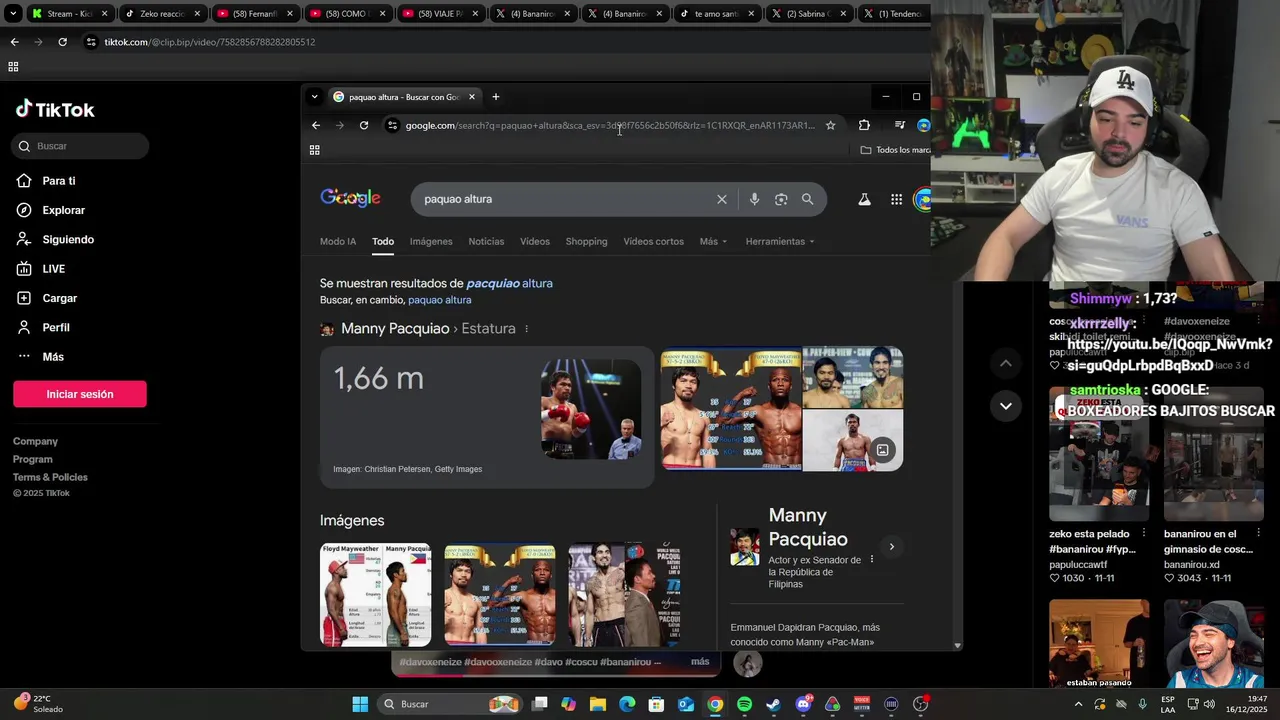Bookmark this page with the star icon

click(x=830, y=125)
